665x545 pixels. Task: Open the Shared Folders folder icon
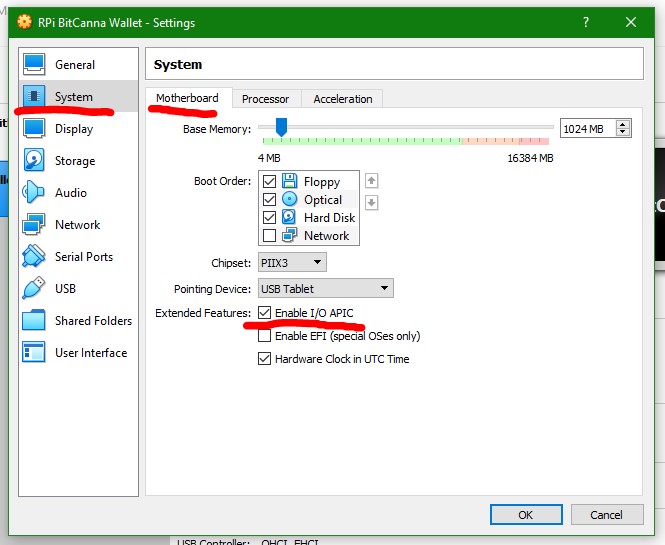point(34,320)
